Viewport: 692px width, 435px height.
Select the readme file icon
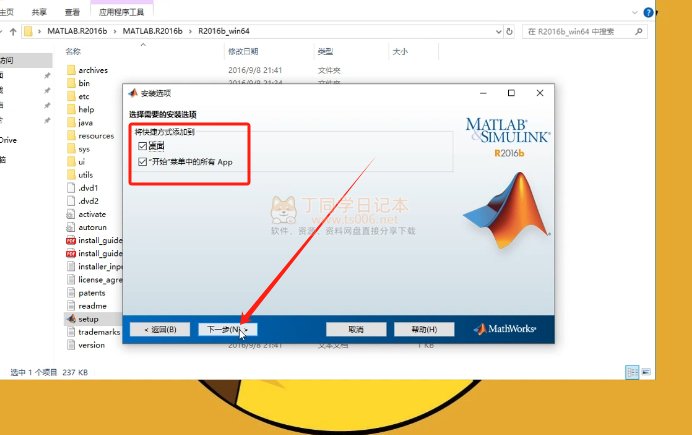pyautogui.click(x=71, y=306)
